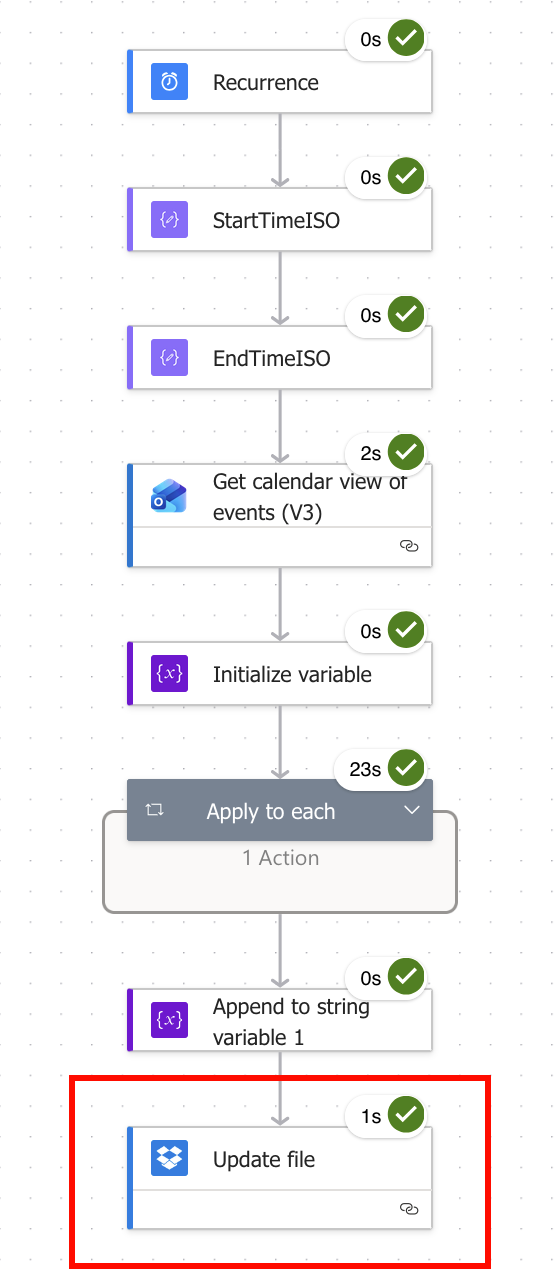Collapse the Apply to each chevron

(412, 811)
